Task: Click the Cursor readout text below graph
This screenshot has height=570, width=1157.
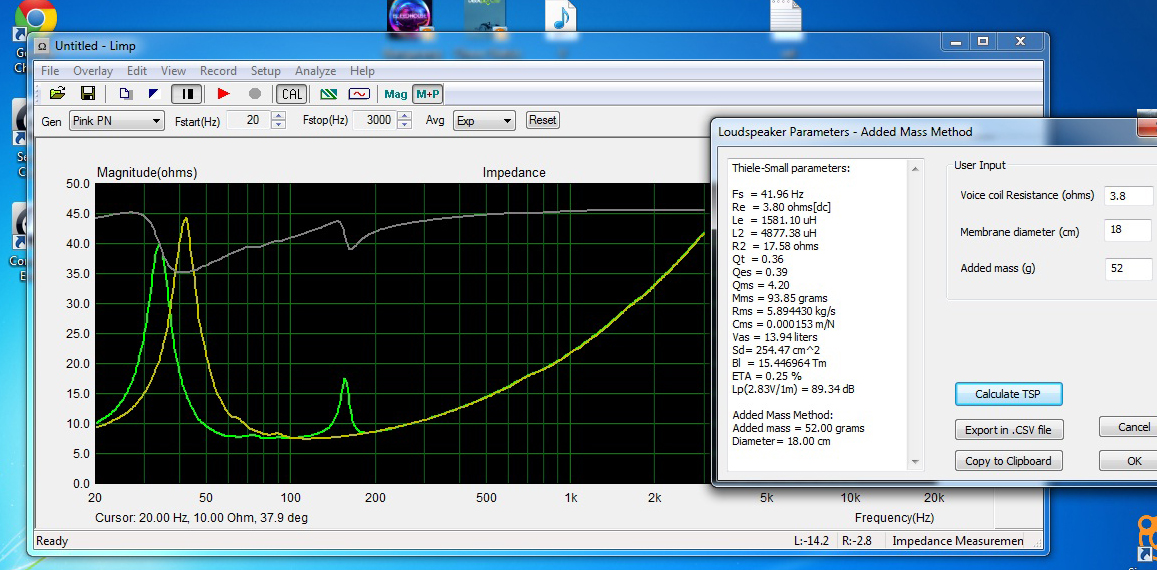Action: click(201, 518)
